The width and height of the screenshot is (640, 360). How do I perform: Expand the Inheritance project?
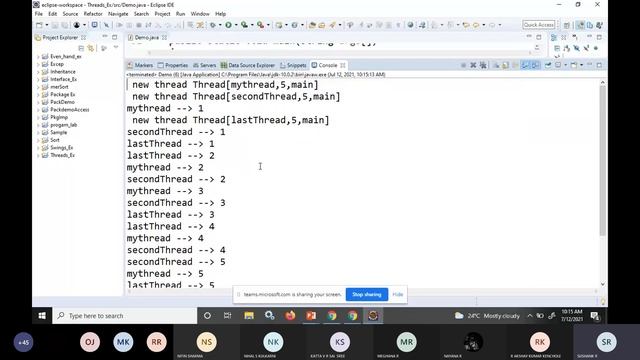coord(38,72)
